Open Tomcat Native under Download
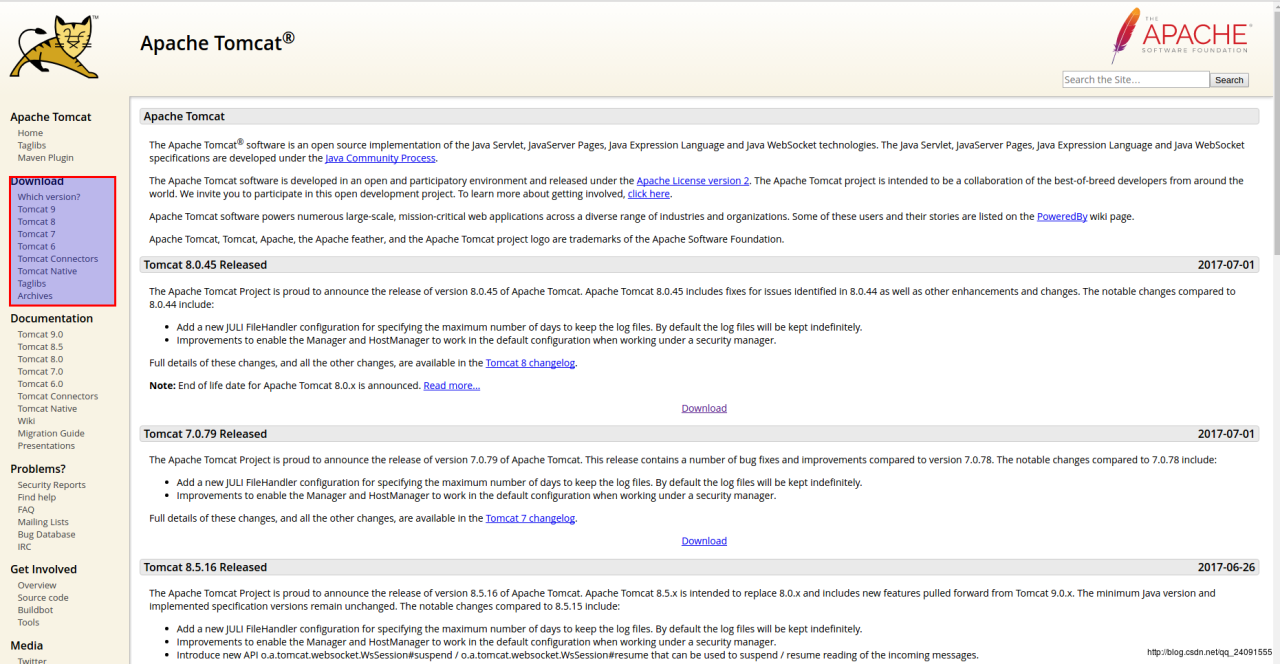This screenshot has height=664, width=1280. coord(47,271)
